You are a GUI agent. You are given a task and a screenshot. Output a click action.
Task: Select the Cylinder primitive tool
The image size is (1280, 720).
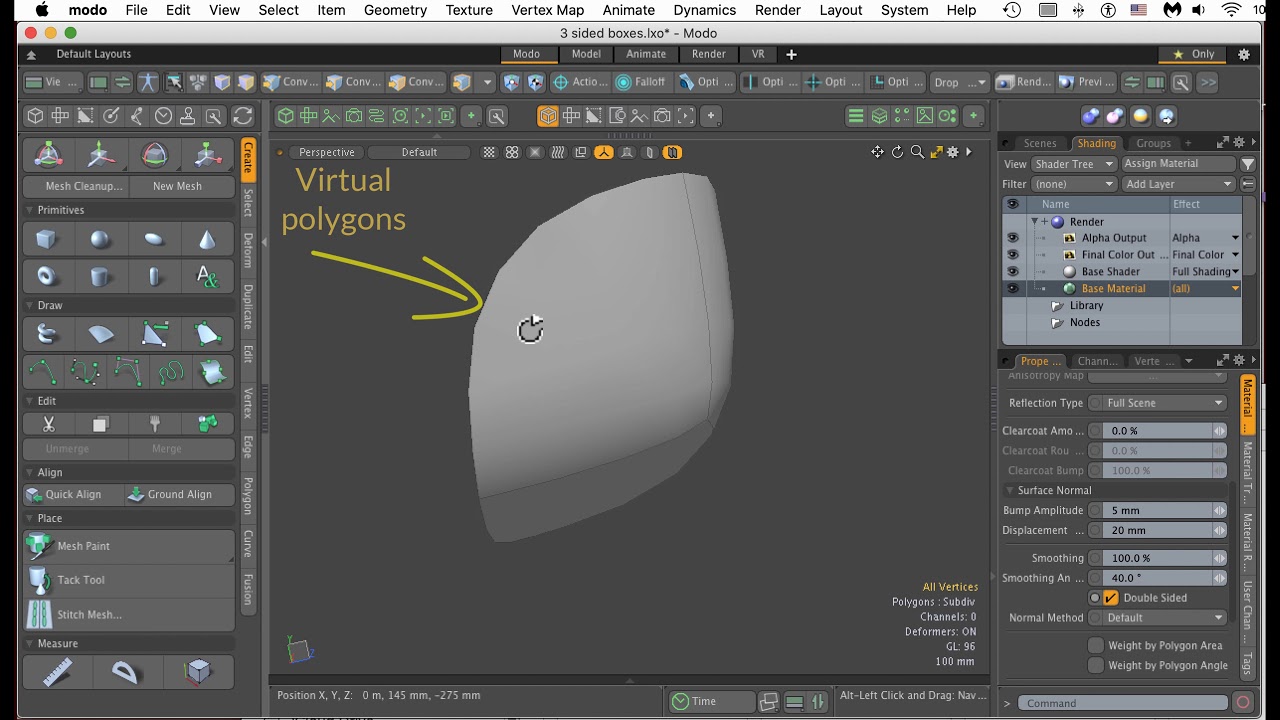coord(100,276)
